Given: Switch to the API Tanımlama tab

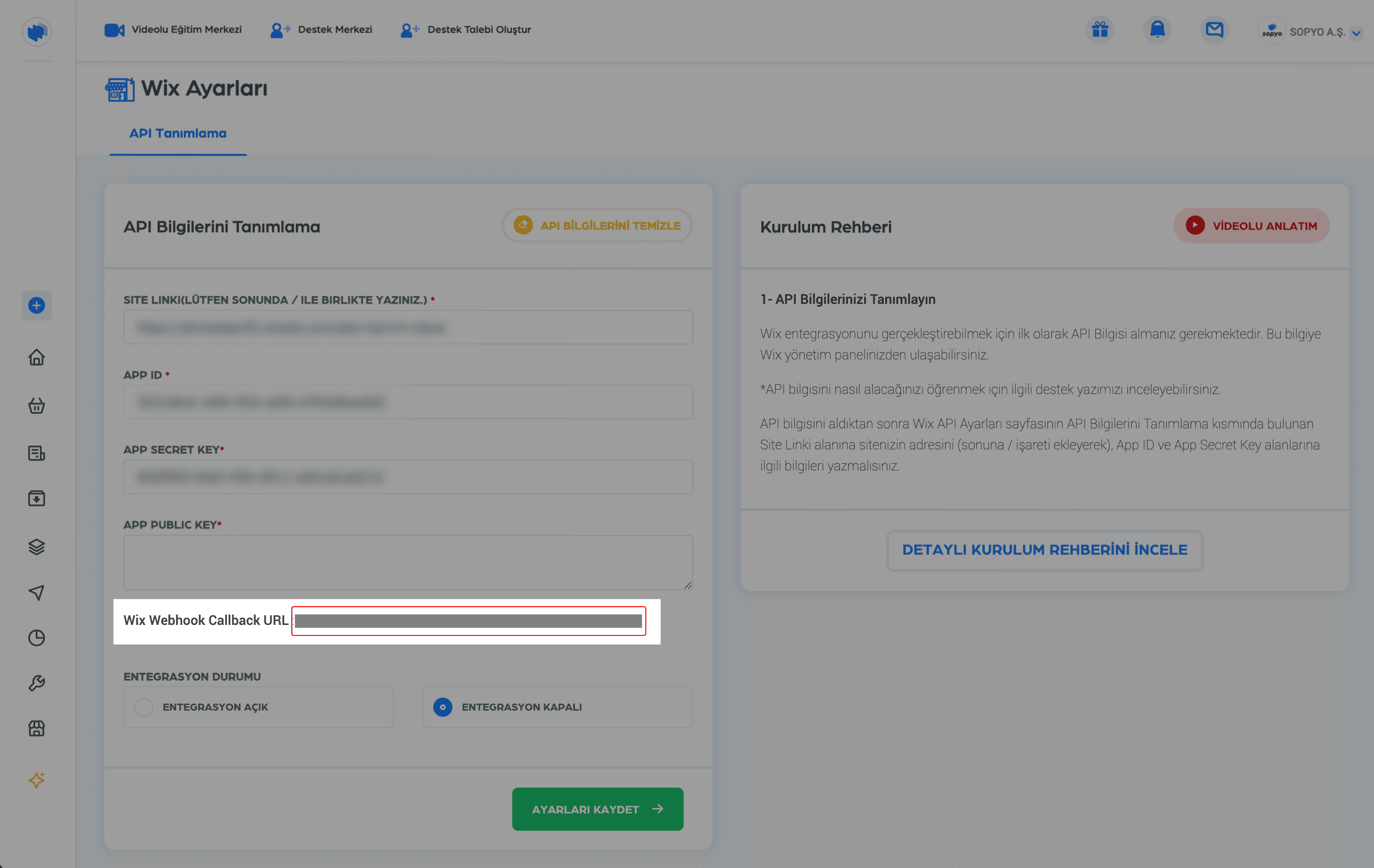Looking at the screenshot, I should 178,134.
